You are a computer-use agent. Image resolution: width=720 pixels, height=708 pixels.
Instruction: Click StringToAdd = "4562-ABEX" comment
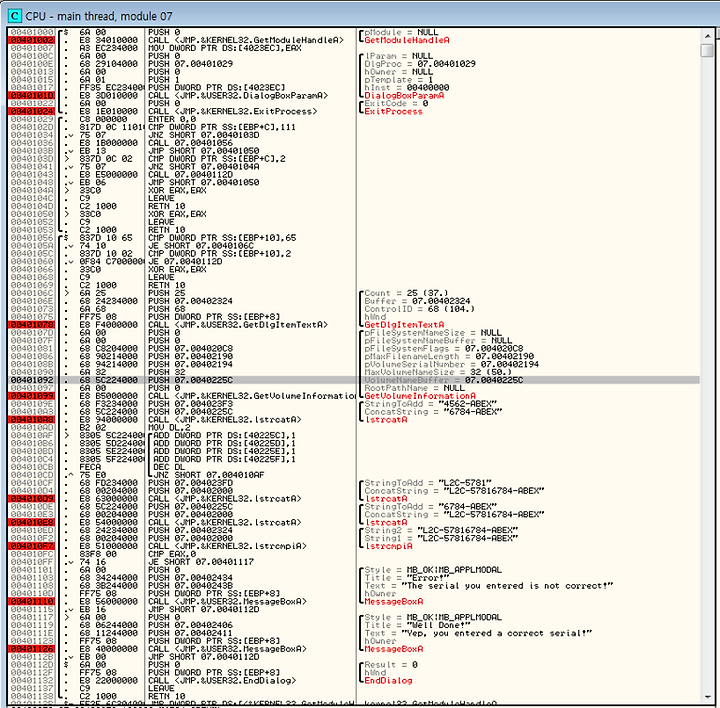click(x=431, y=404)
